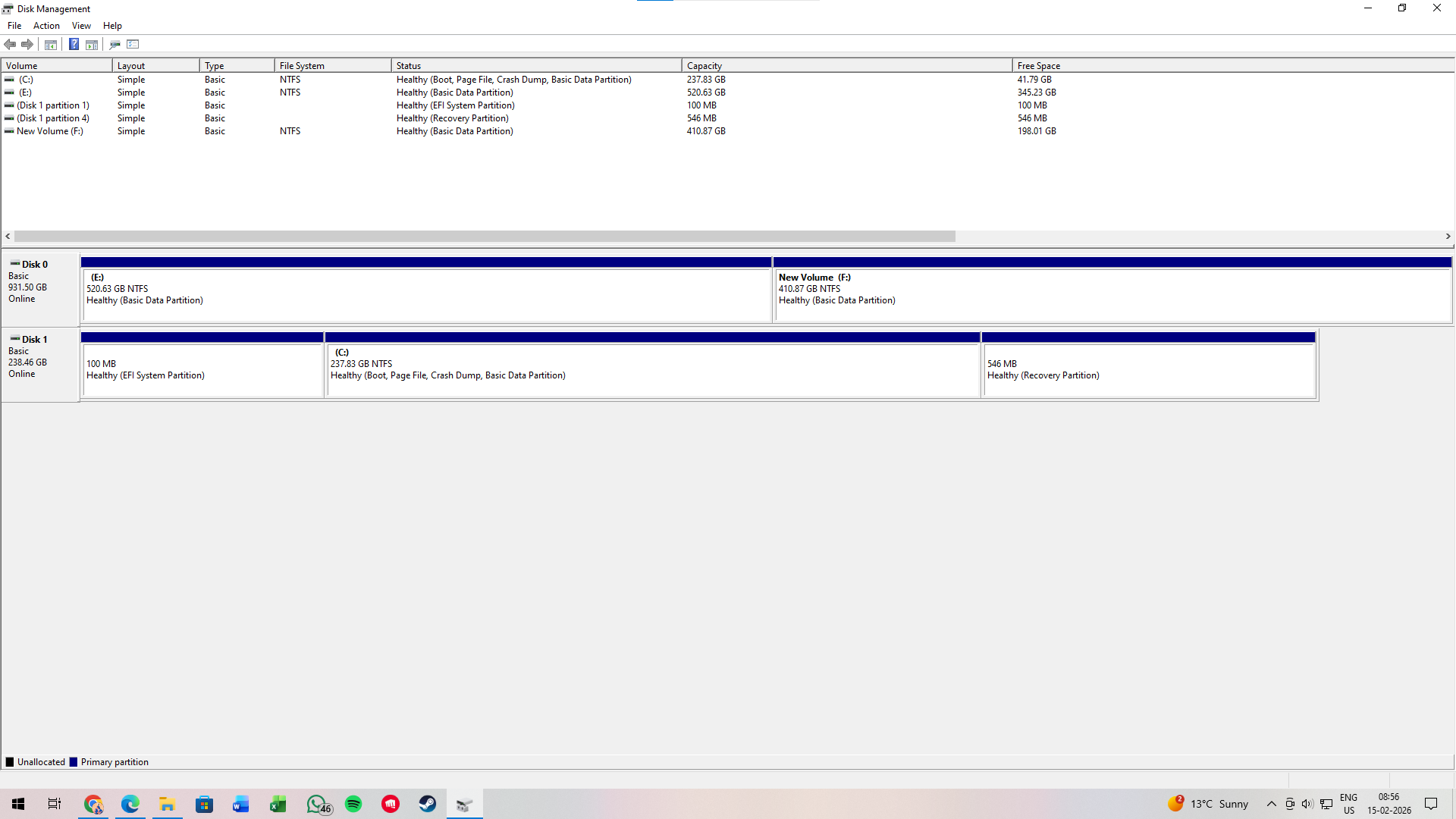The width and height of the screenshot is (1456, 819).
Task: Open the File menu
Action: pyautogui.click(x=14, y=26)
